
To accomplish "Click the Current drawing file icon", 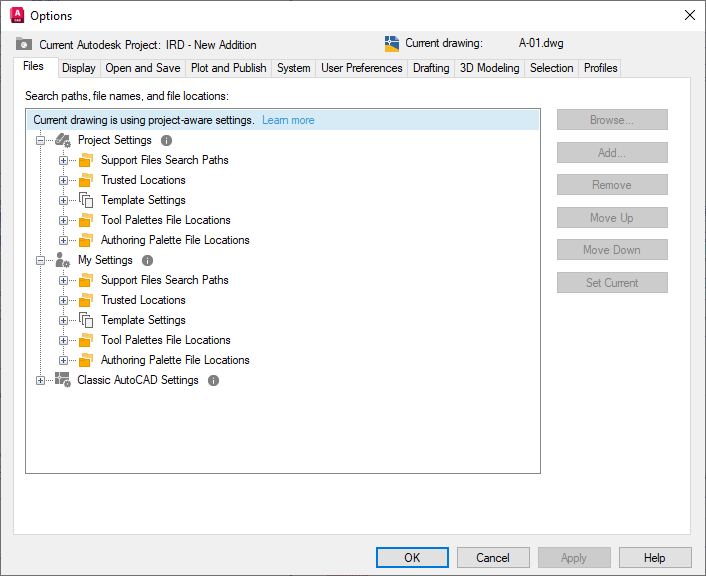I will click(392, 44).
